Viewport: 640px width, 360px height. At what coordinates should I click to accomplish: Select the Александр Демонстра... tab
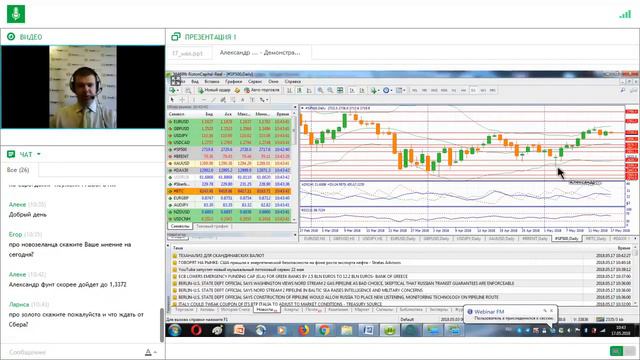coord(260,53)
